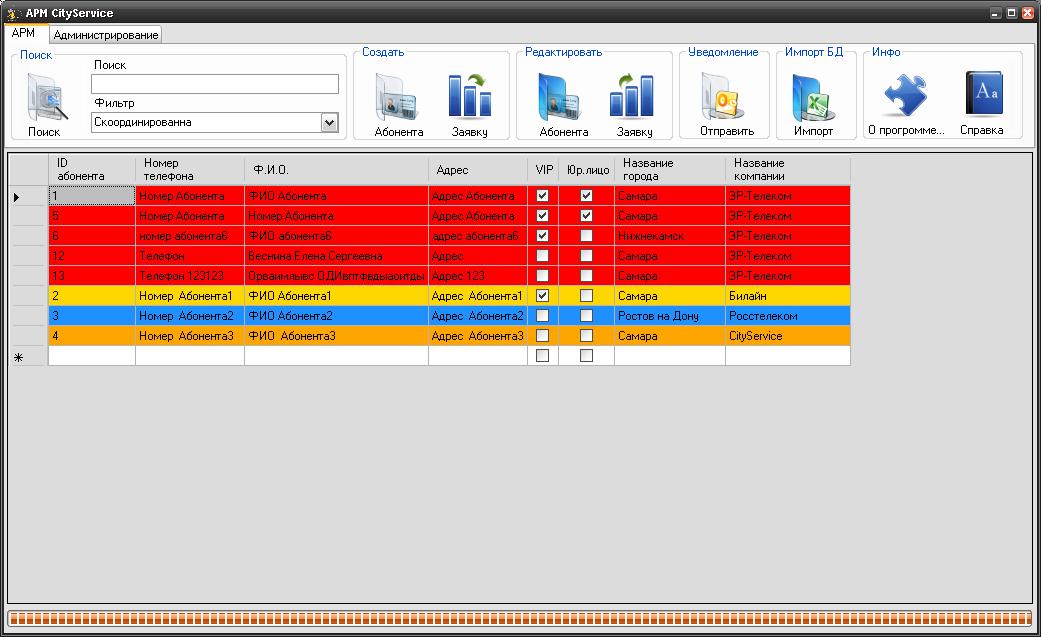This screenshot has height=637, width=1041.
Task: Toggle VIP checkbox for subscriber ID 5
Action: tap(542, 215)
